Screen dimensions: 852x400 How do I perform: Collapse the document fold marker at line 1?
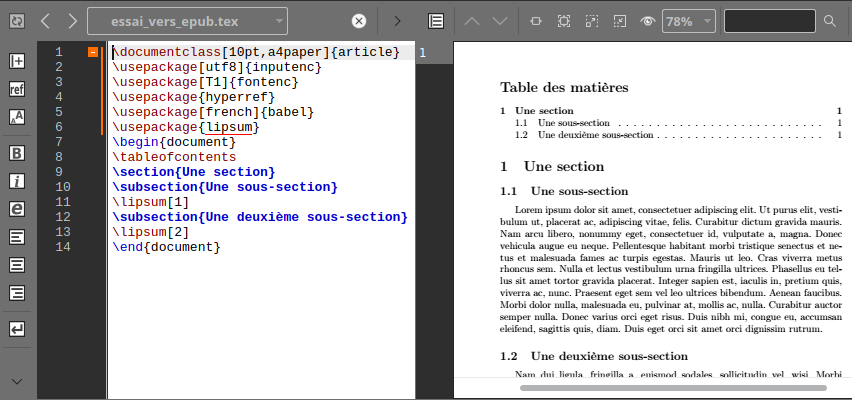point(93,52)
